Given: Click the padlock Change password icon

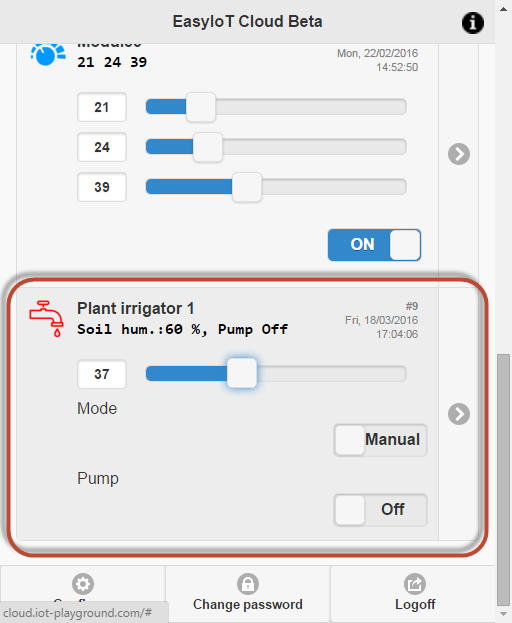Looking at the screenshot, I should [248, 584].
